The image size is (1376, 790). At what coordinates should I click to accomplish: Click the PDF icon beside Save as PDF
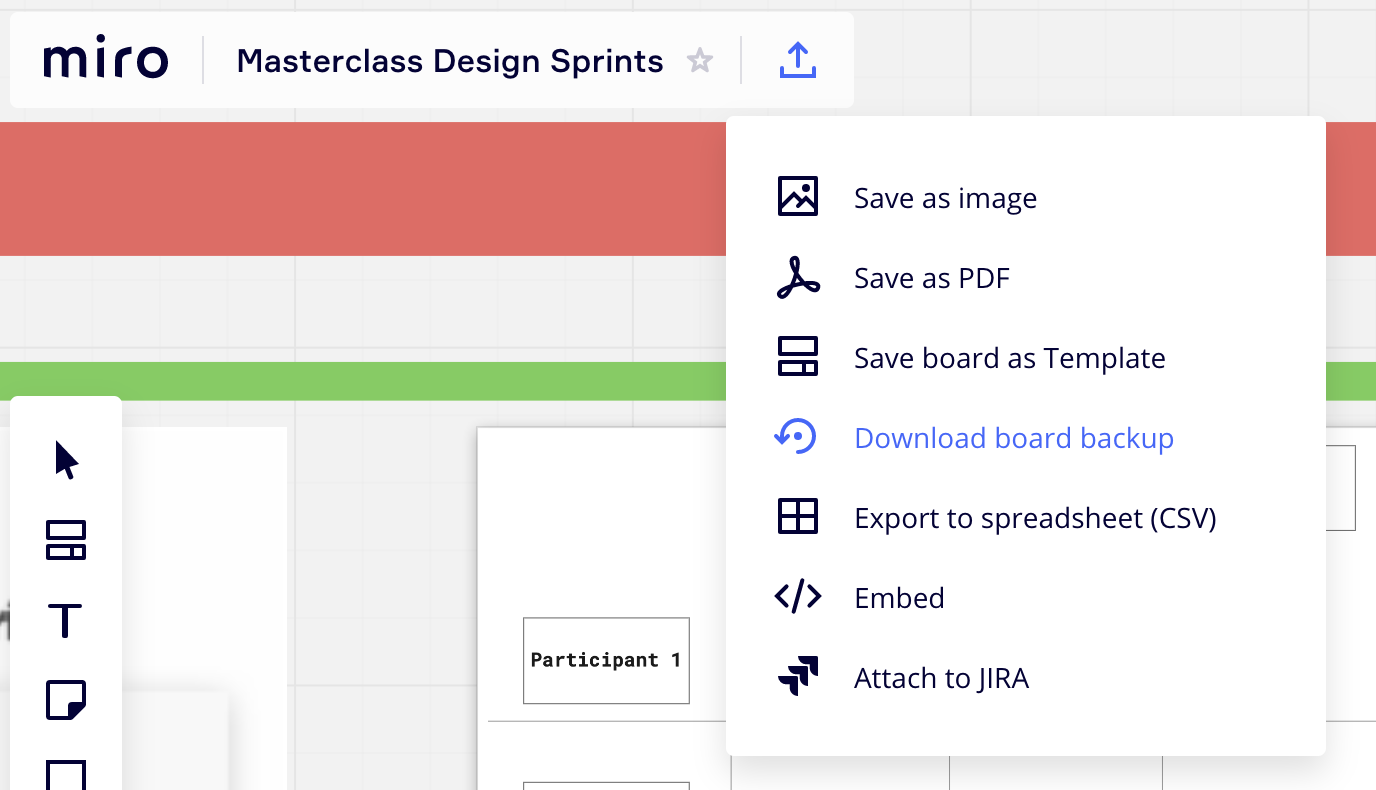pos(797,277)
